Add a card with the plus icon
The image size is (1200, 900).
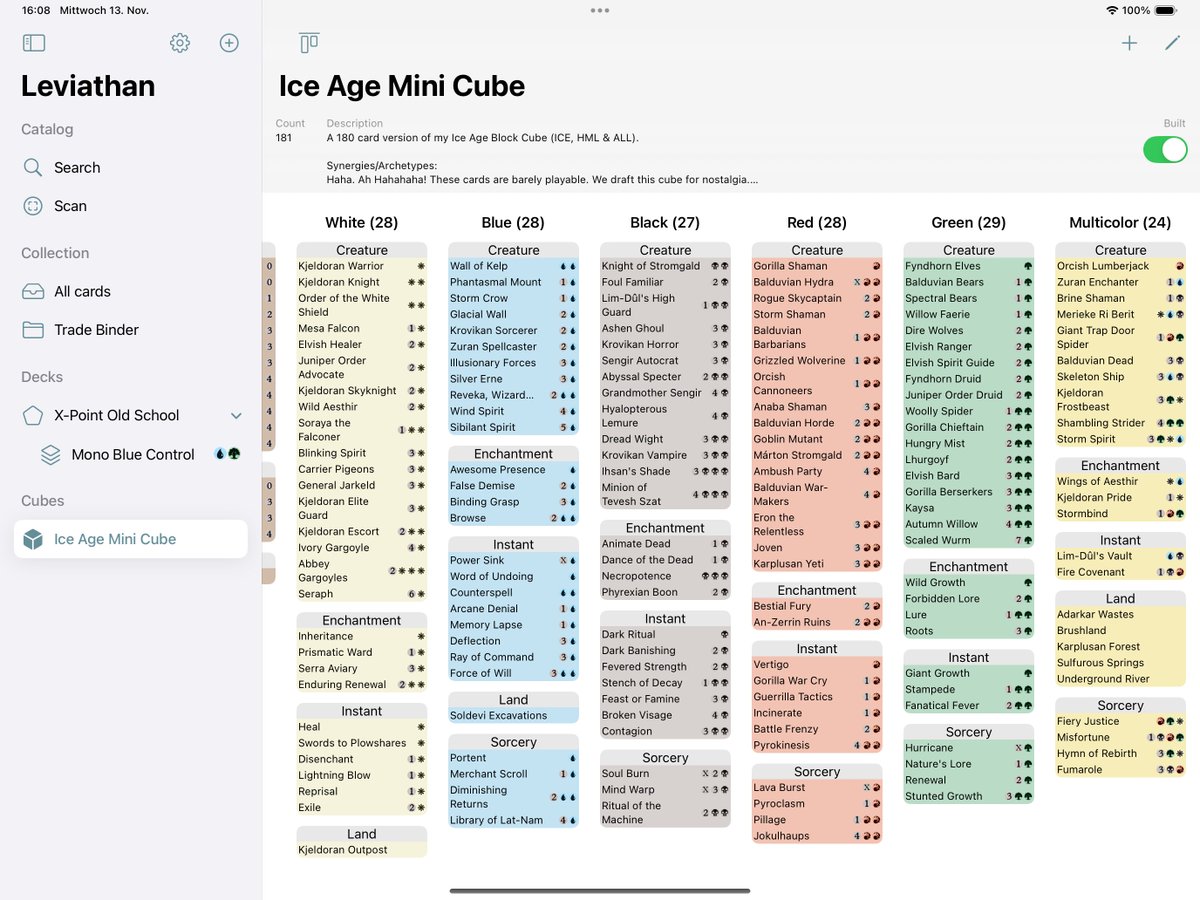click(1129, 43)
